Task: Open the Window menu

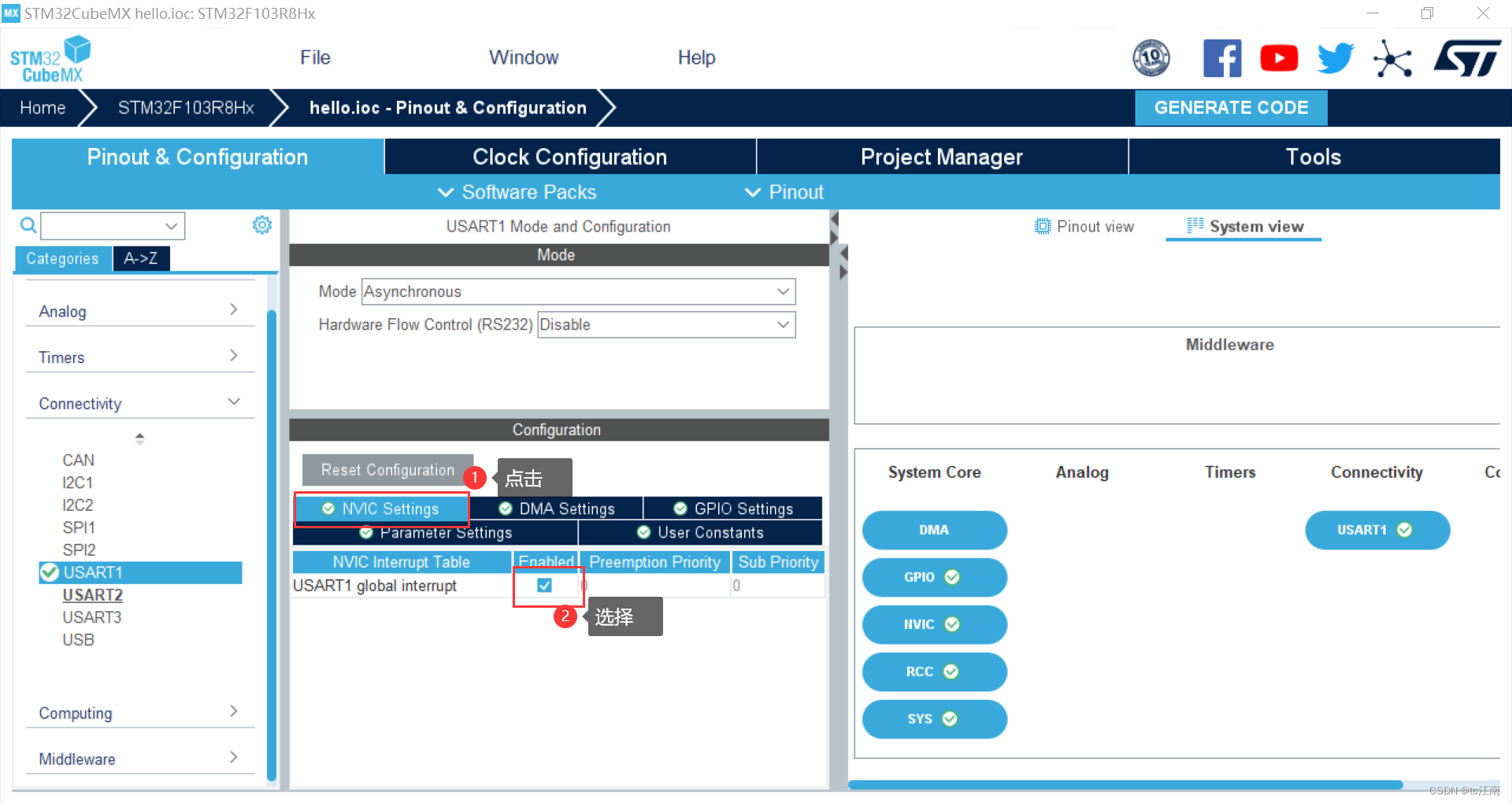Action: 524,57
